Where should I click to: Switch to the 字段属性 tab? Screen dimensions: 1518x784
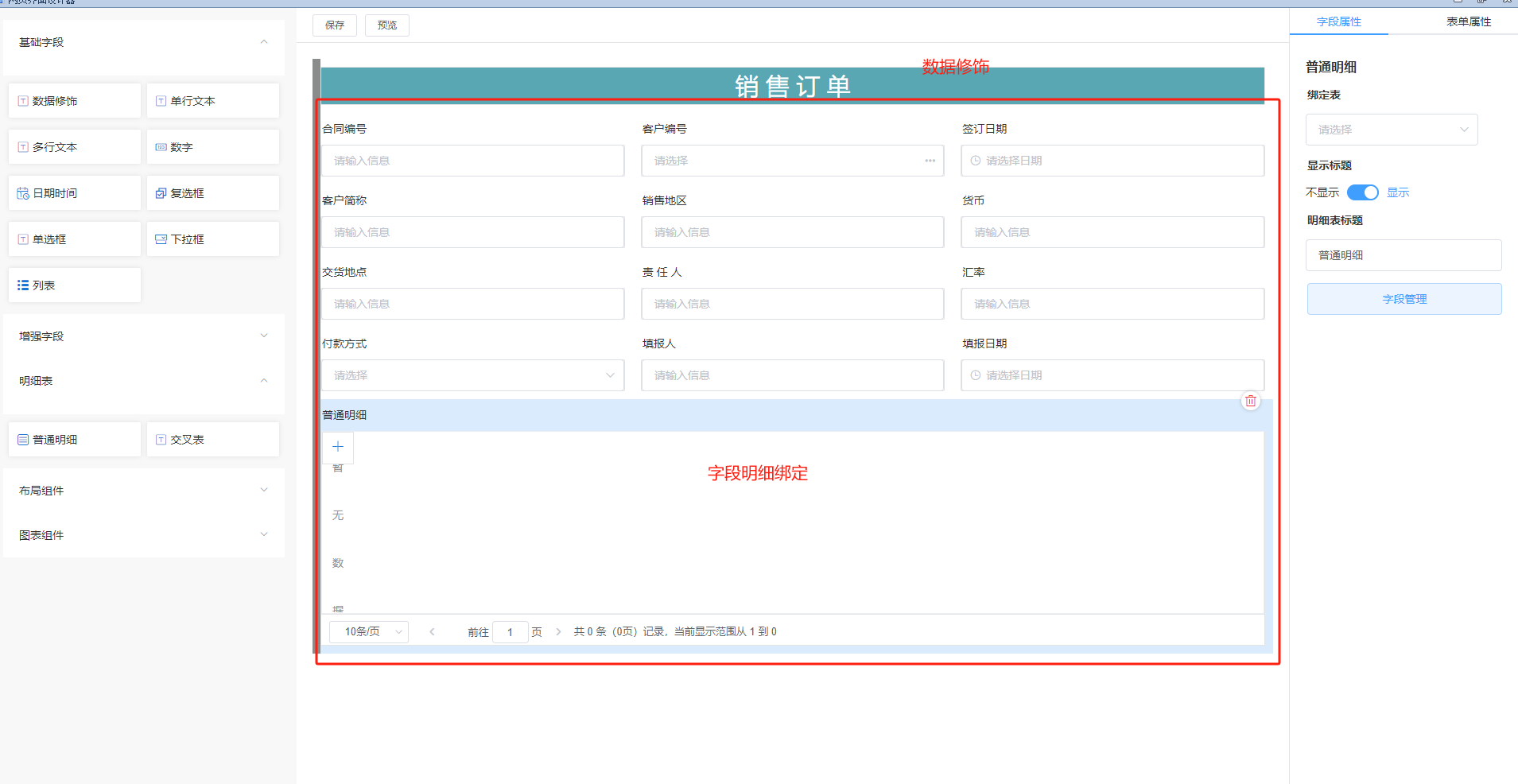[1339, 21]
